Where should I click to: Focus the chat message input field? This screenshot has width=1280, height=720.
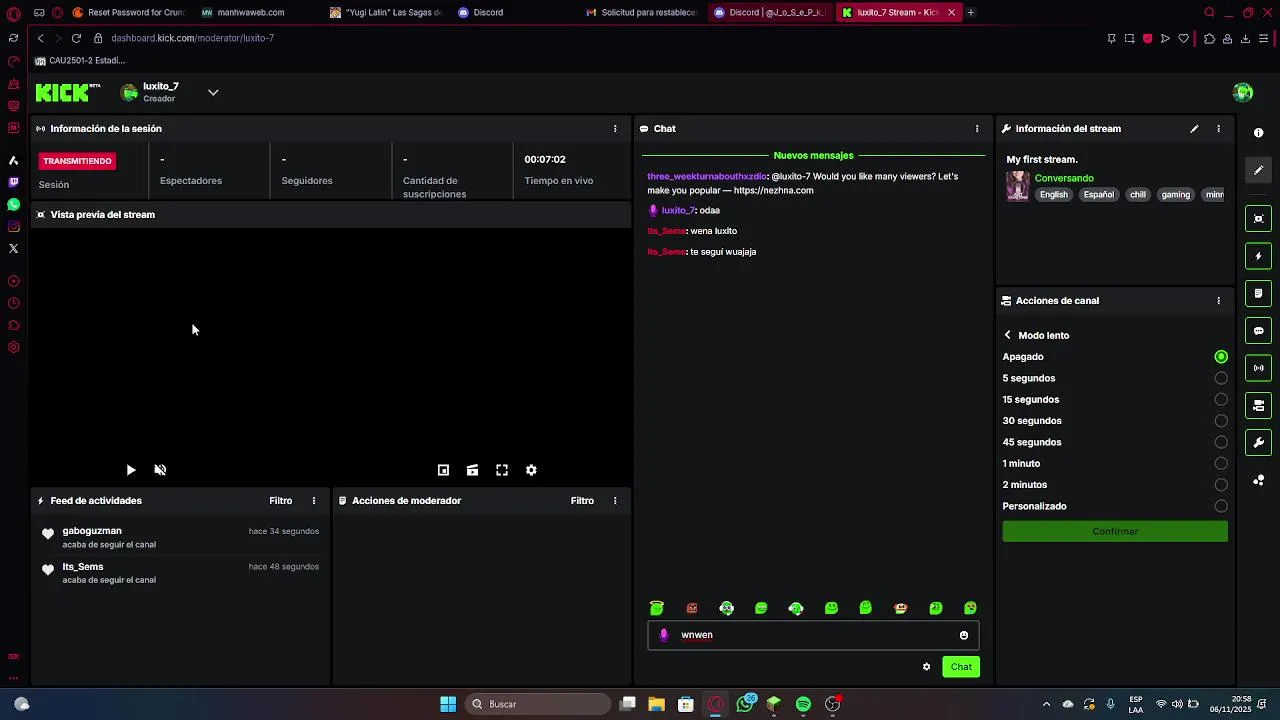click(x=813, y=635)
